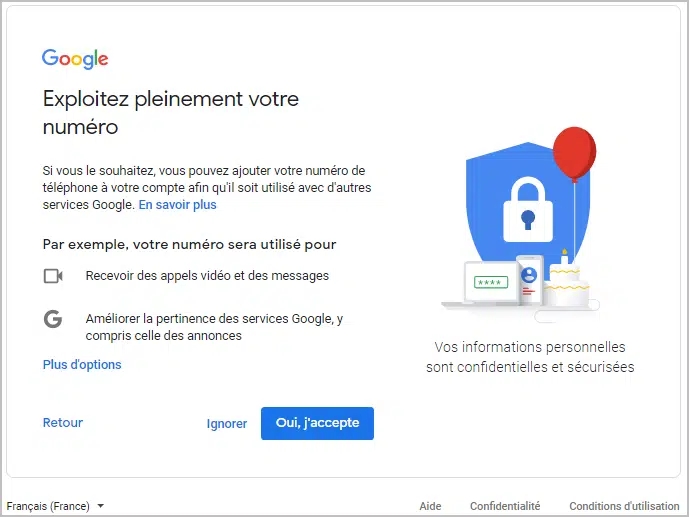Click the video camera icon

coord(53,276)
